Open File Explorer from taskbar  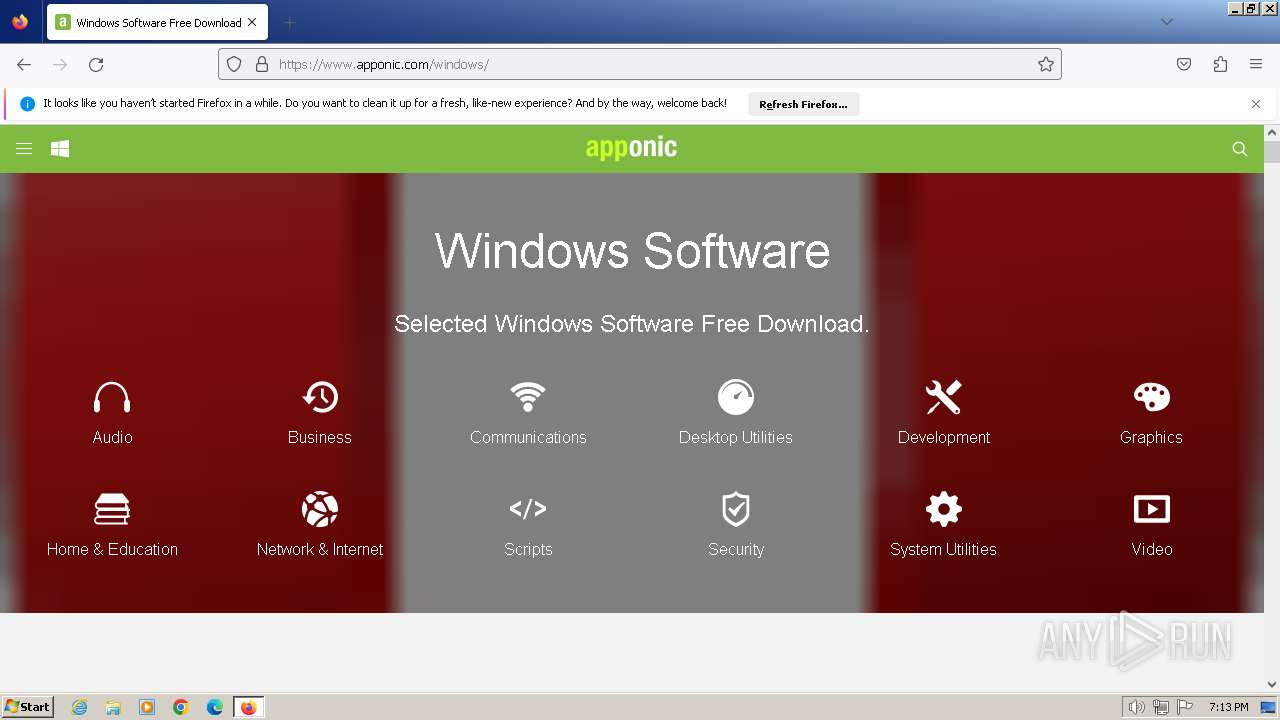(x=113, y=707)
